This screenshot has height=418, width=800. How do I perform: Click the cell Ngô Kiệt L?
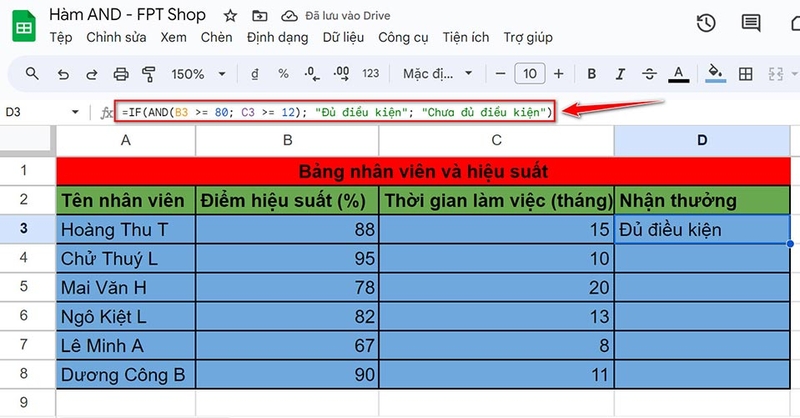pos(126,317)
